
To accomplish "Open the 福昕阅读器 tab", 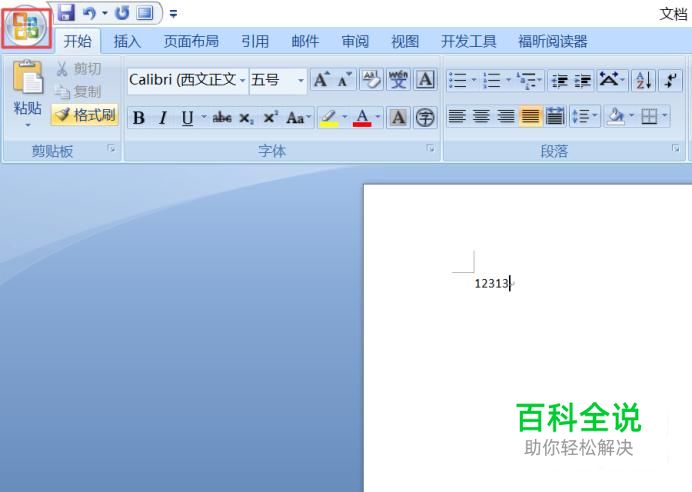I will click(553, 41).
